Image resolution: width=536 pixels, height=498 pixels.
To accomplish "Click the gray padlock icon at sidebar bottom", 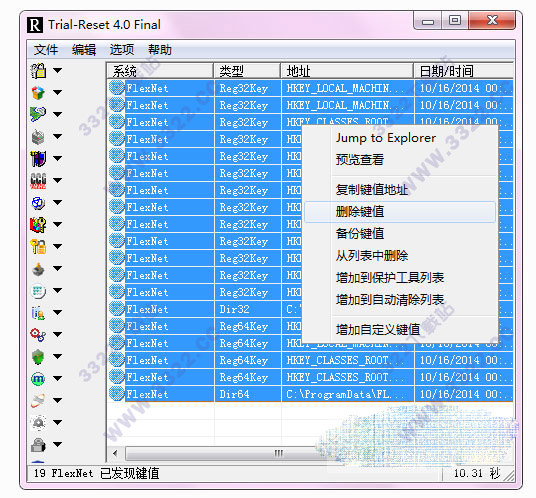I will pos(38,445).
